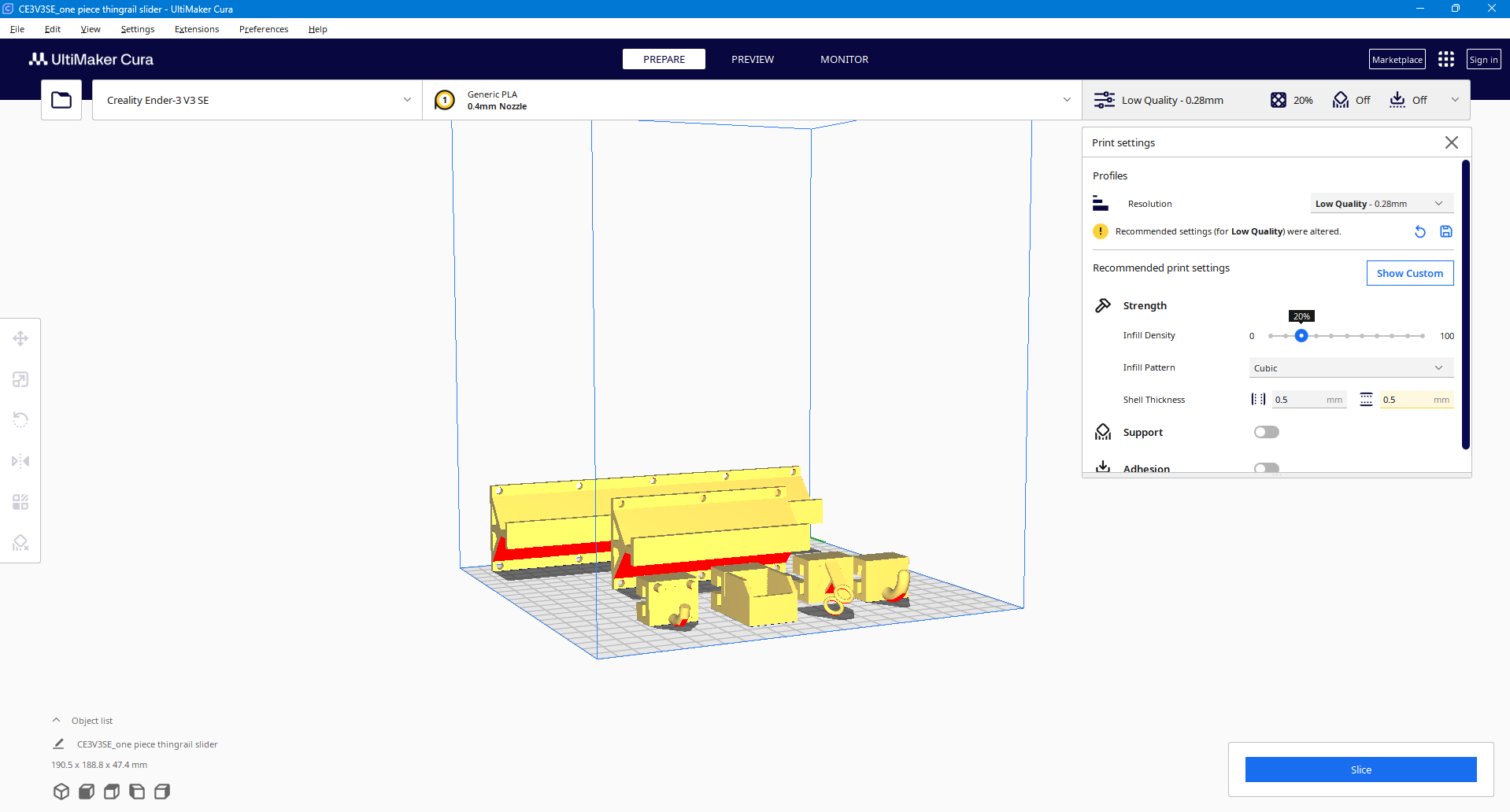The width and height of the screenshot is (1510, 812).
Task: Toggle Adhesion switch on
Action: pos(1267,468)
